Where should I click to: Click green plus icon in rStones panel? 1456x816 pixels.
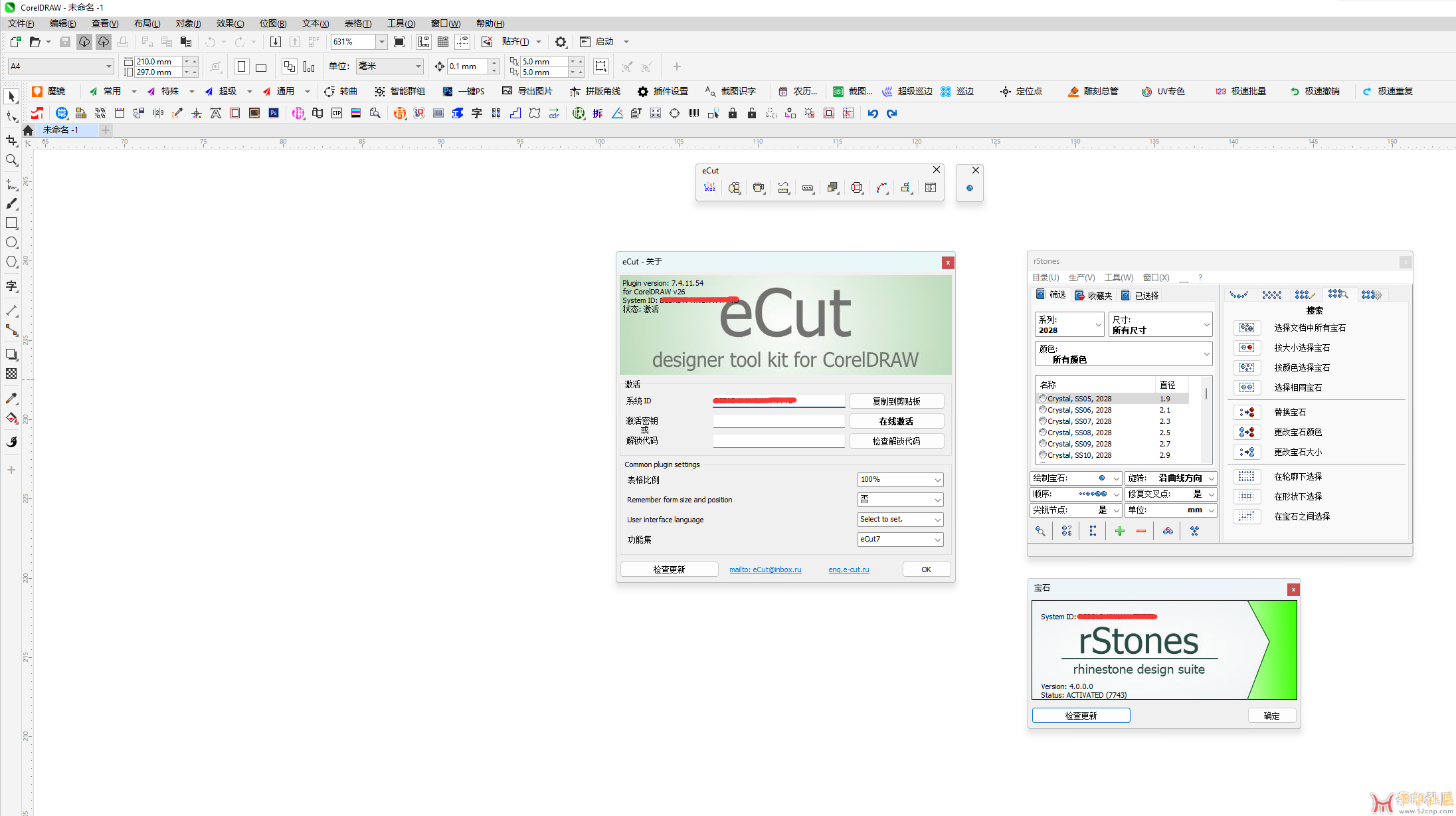[x=1120, y=531]
